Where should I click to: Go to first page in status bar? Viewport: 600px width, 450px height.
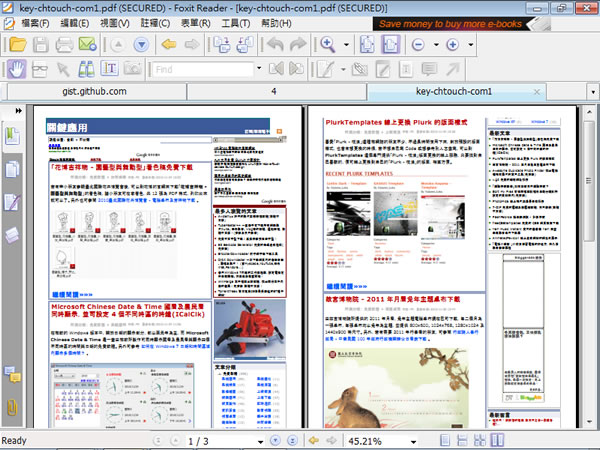coord(157,441)
